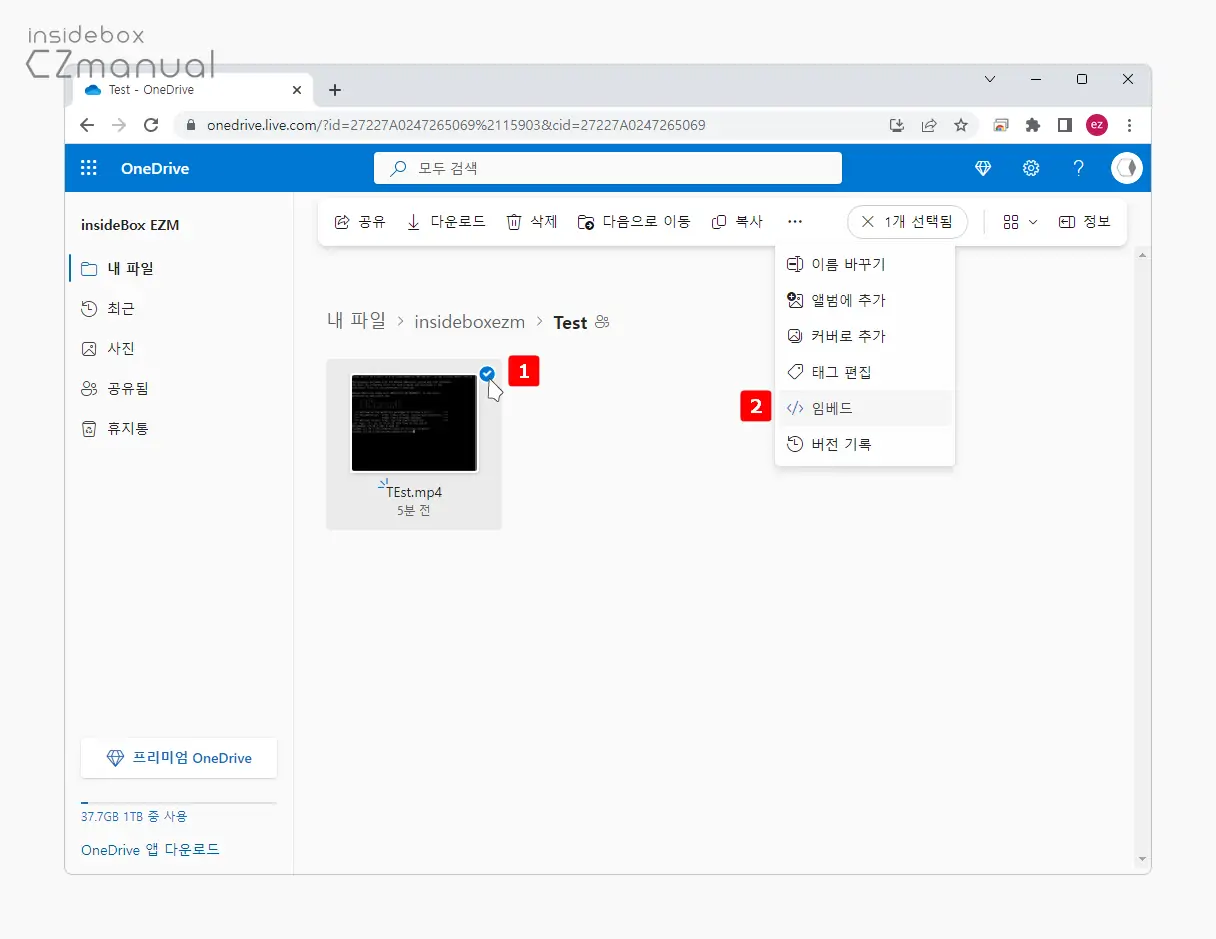Open the tab search chevron
The height and width of the screenshot is (939, 1216).
coord(990,79)
